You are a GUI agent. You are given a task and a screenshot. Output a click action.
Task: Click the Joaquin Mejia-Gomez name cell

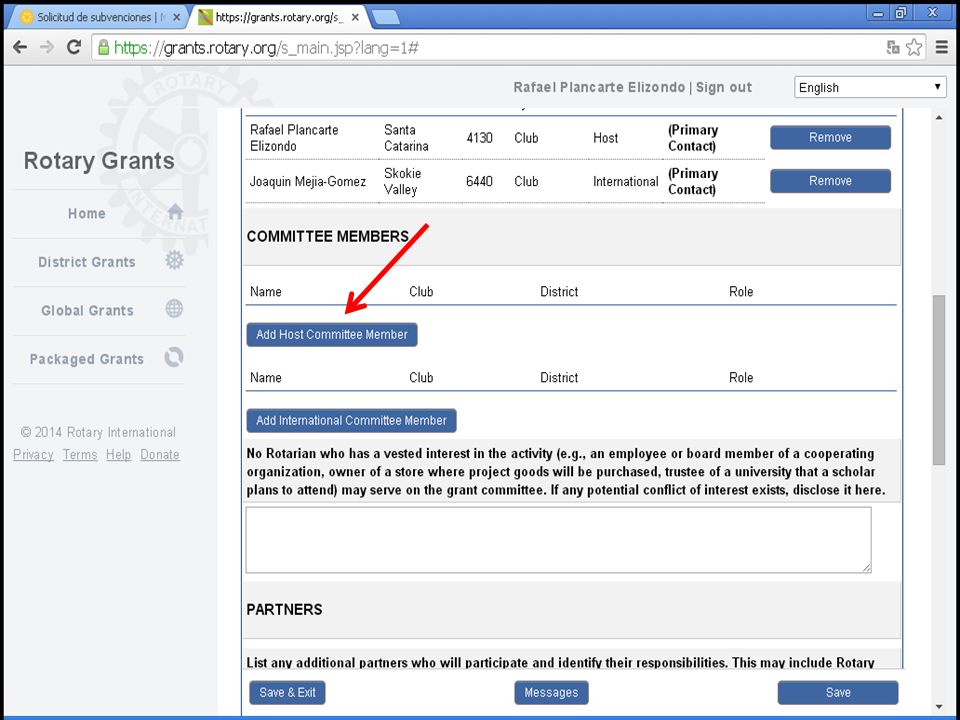point(308,181)
